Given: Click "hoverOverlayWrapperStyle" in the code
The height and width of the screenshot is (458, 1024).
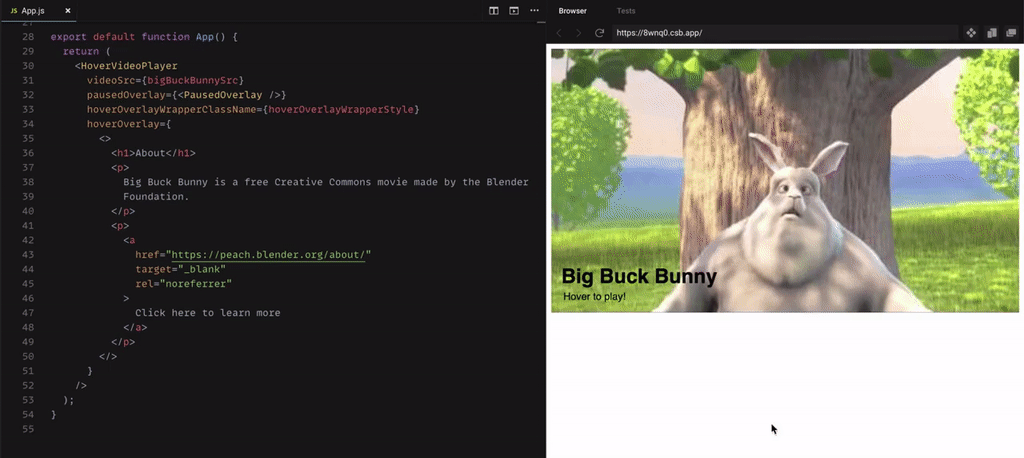Looking at the screenshot, I should pyautogui.click(x=341, y=109).
